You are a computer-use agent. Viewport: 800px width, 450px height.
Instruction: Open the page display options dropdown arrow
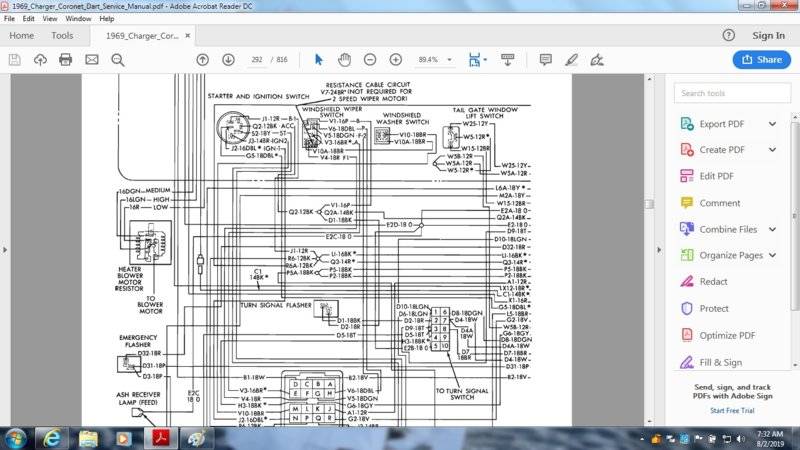(485, 60)
